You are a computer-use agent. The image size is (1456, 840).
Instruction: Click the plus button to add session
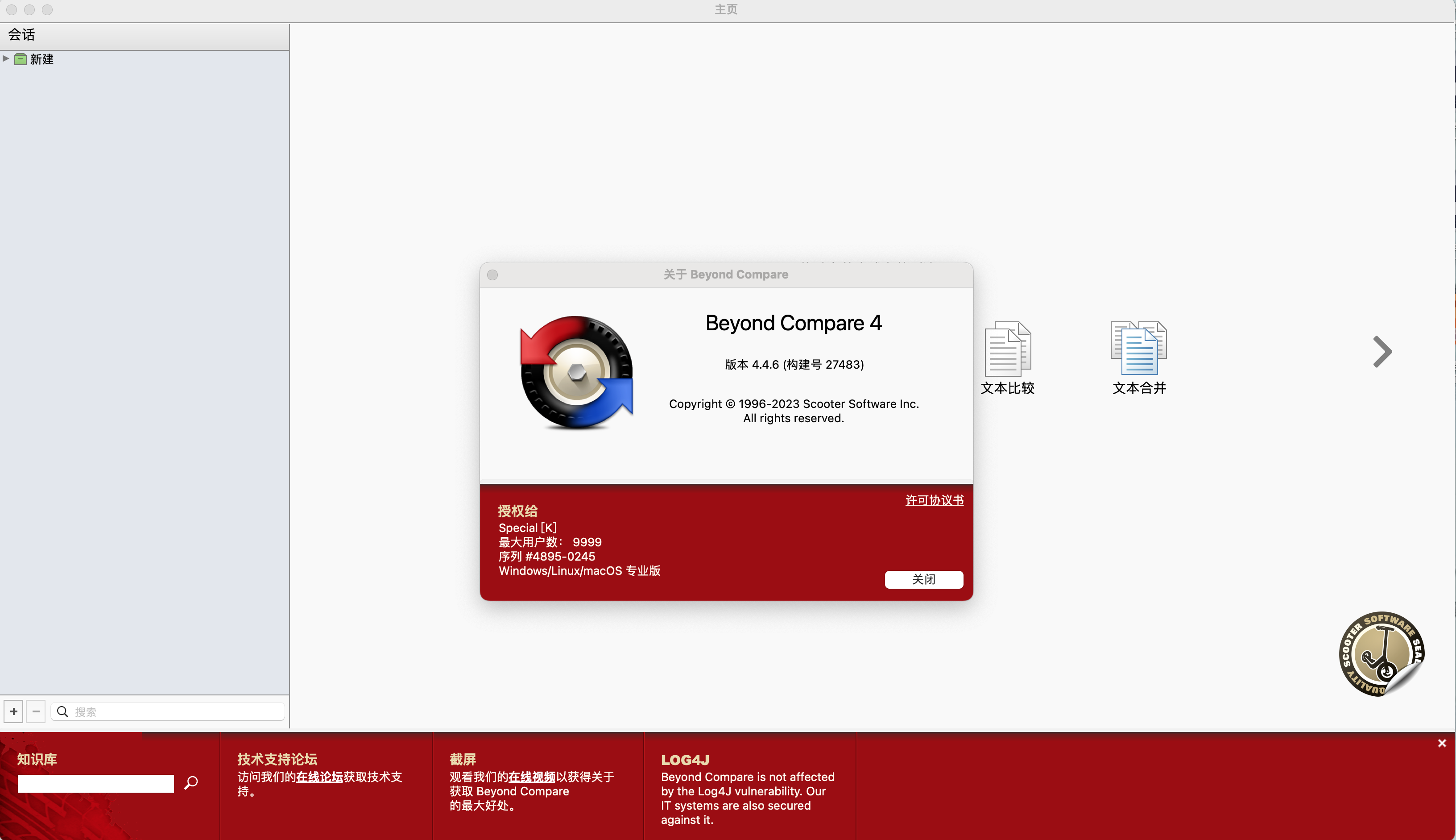[14, 711]
